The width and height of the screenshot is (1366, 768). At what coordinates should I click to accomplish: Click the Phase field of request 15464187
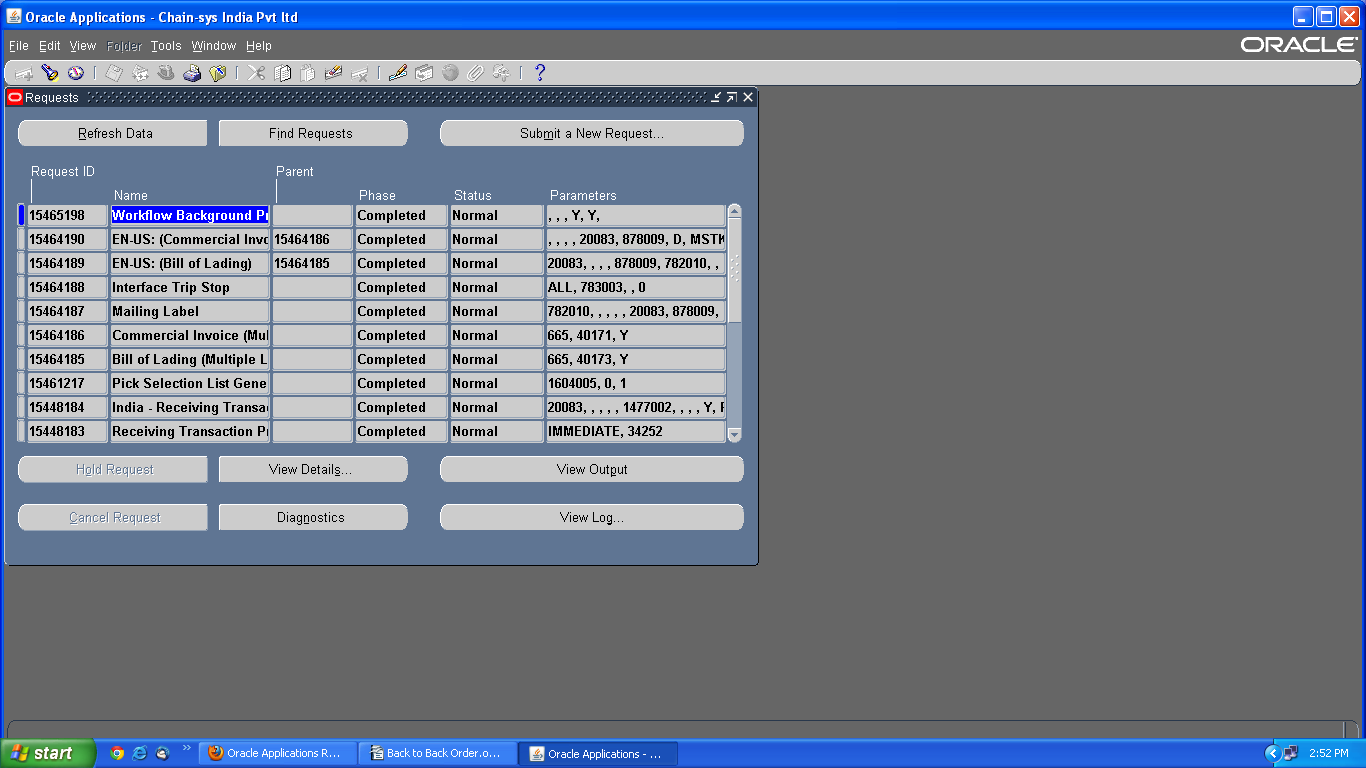pyautogui.click(x=401, y=311)
